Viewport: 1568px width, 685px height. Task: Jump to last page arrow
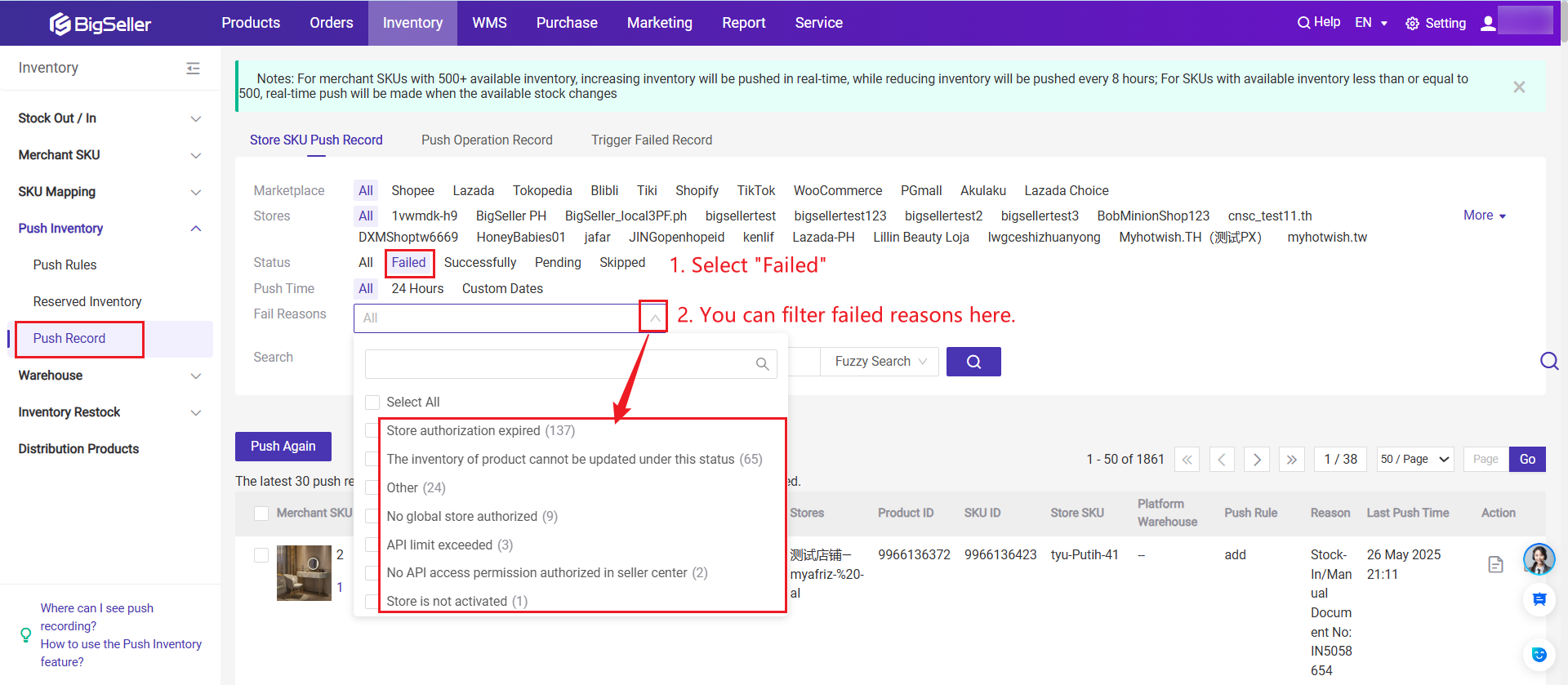click(1292, 460)
